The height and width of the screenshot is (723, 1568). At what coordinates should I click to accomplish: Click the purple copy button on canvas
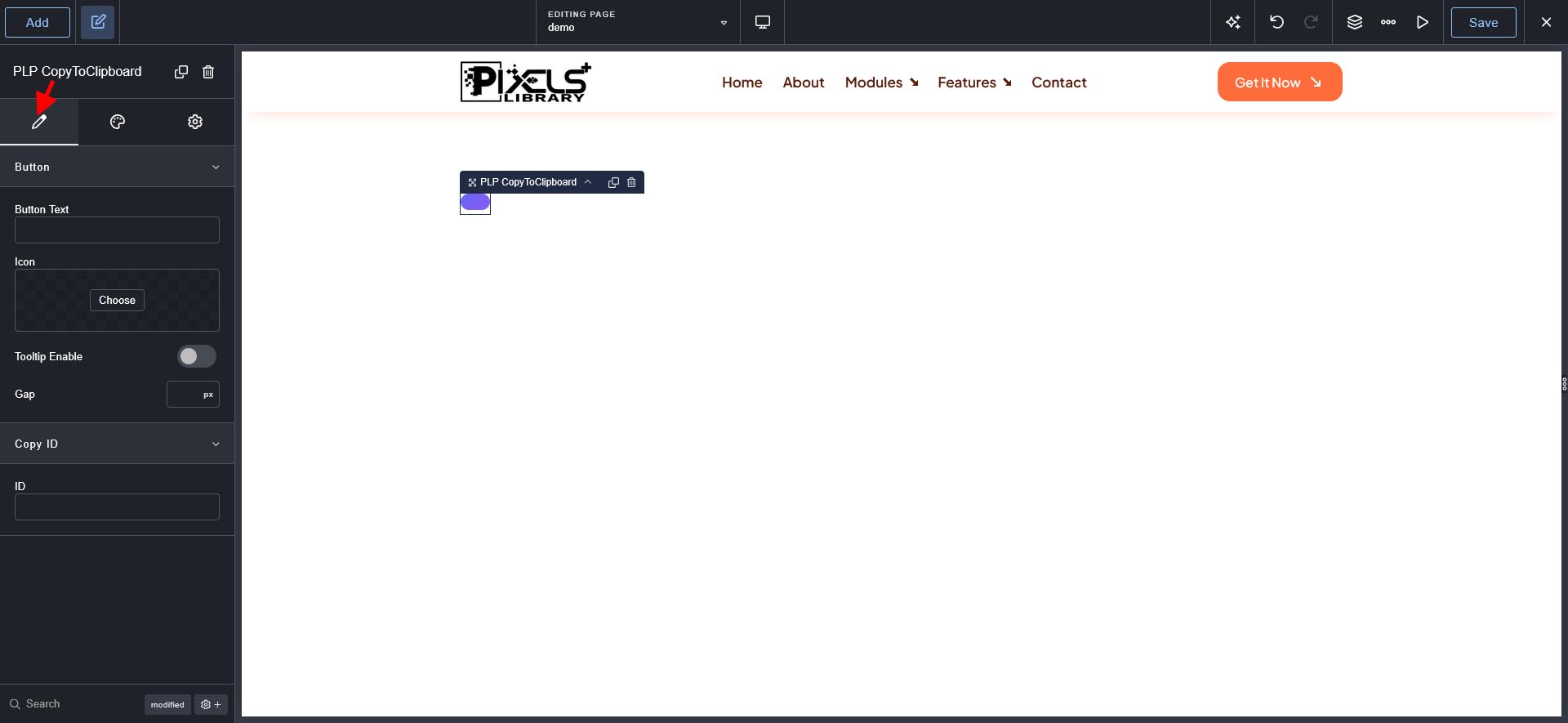tap(475, 202)
